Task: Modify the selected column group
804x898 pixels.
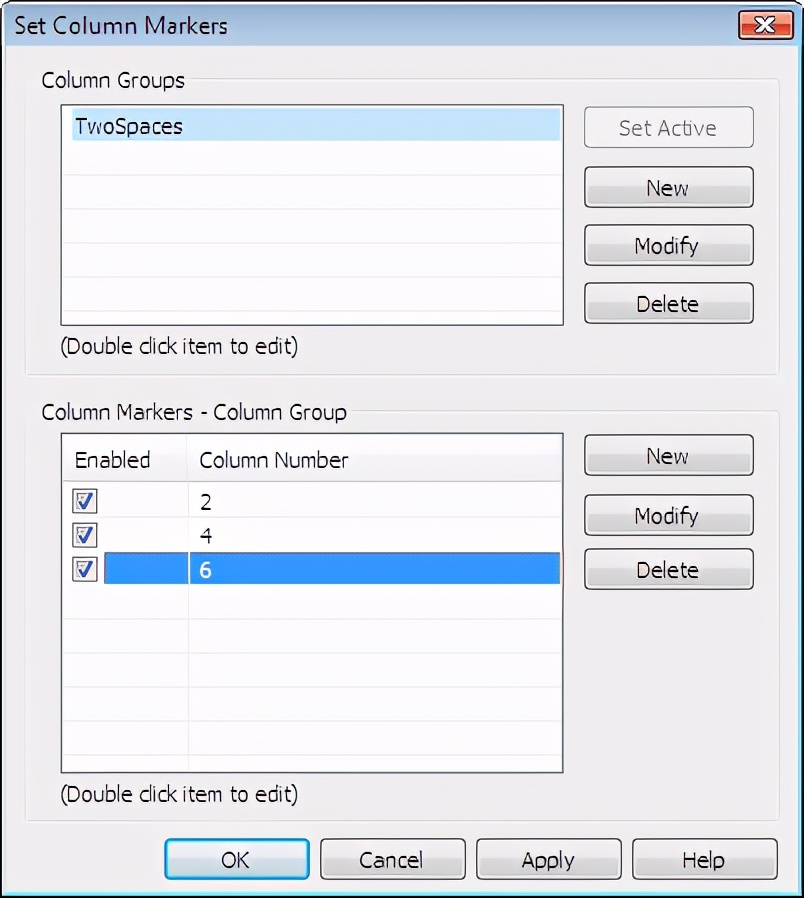Action: tap(668, 245)
